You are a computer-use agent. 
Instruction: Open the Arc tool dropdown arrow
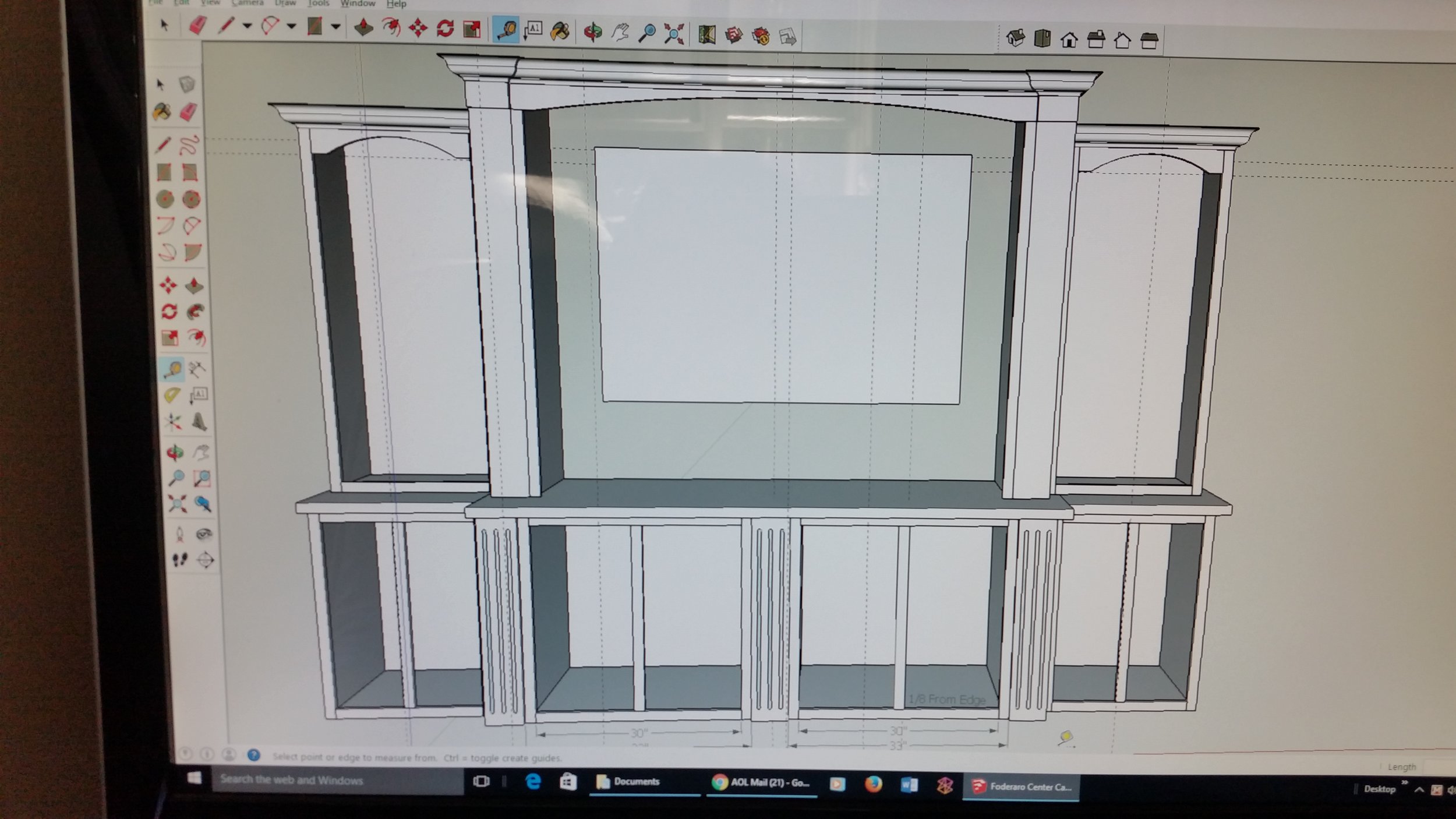[291, 26]
